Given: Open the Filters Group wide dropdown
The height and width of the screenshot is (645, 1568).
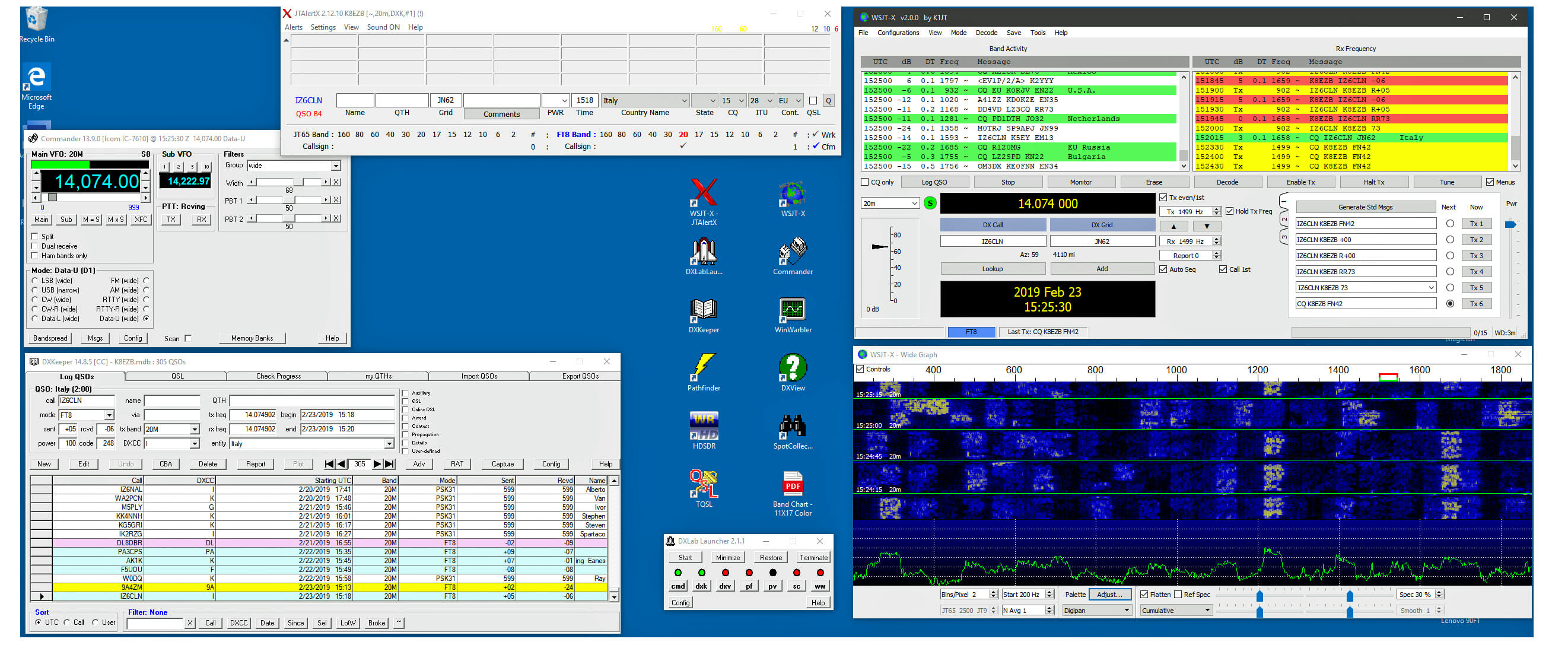Looking at the screenshot, I should pos(294,166).
